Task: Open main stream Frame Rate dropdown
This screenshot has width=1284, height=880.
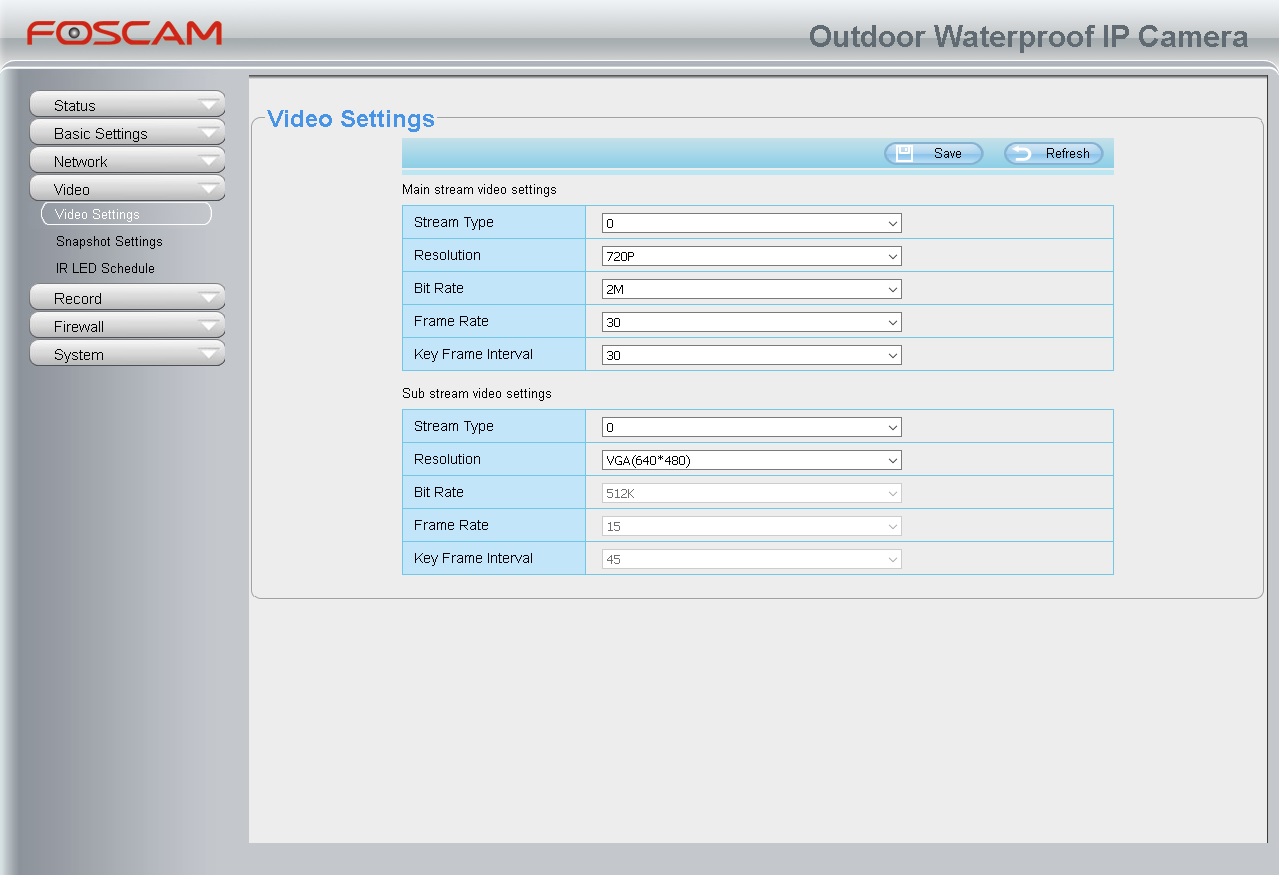Action: click(751, 322)
